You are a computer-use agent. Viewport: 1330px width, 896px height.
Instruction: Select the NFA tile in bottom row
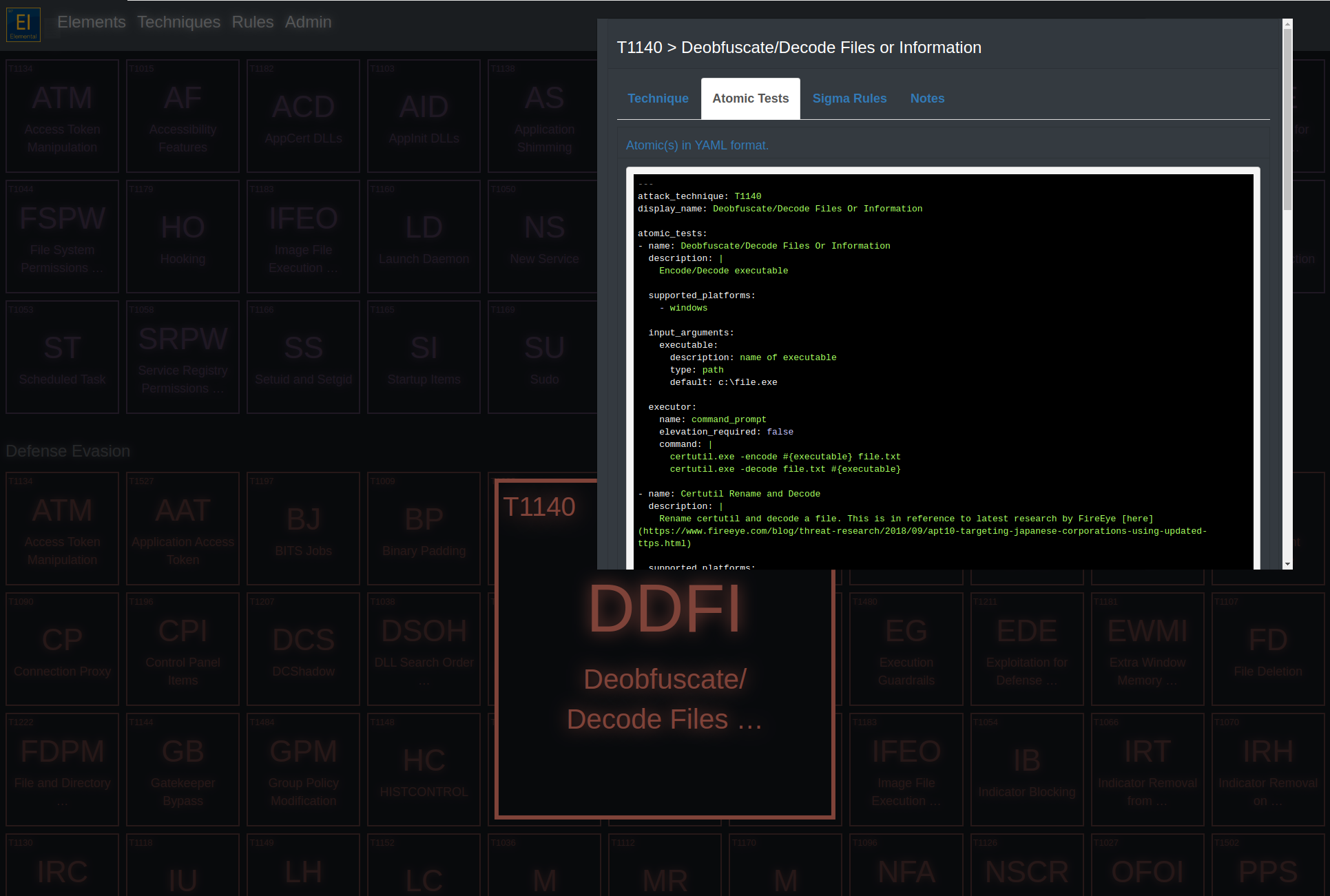[x=906, y=865]
